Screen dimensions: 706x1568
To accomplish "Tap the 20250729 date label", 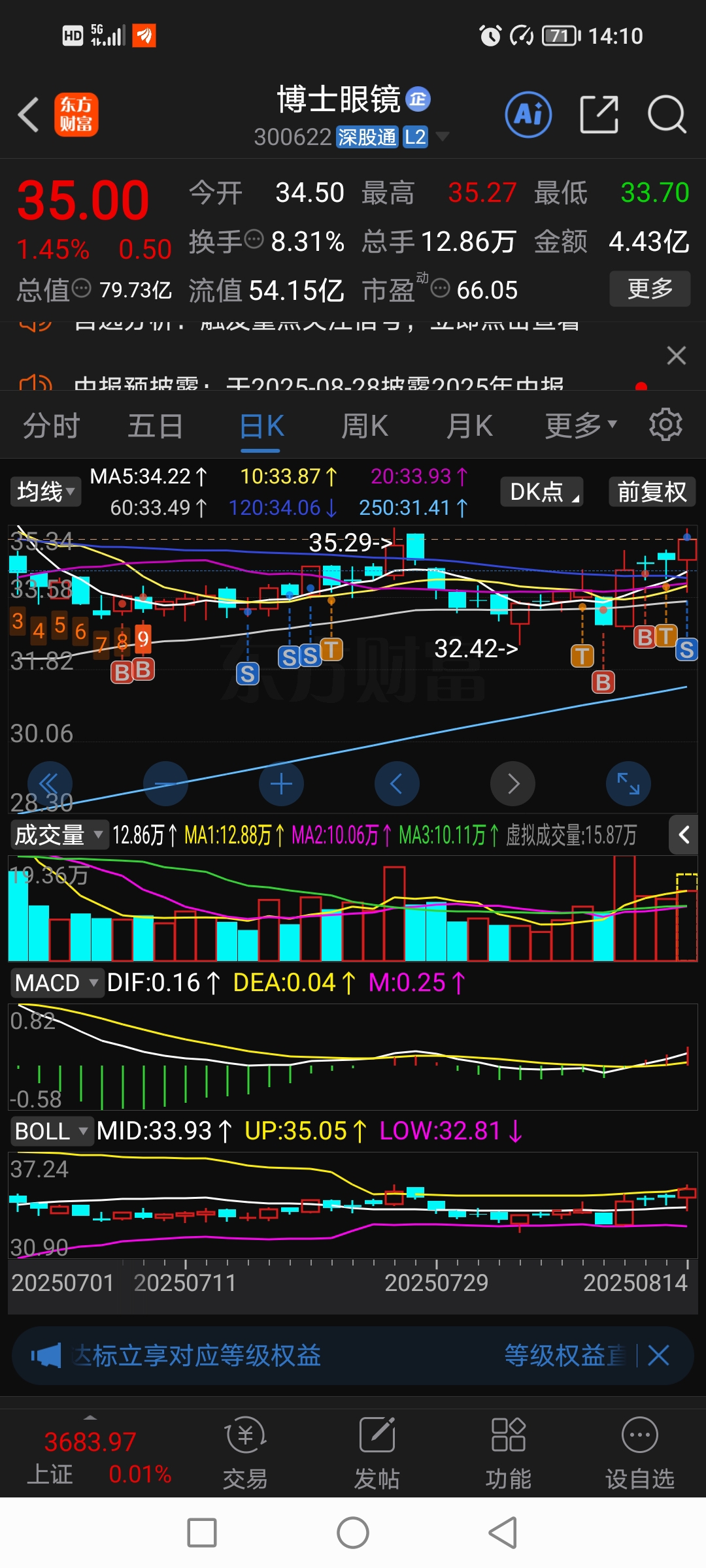I will point(436,1282).
